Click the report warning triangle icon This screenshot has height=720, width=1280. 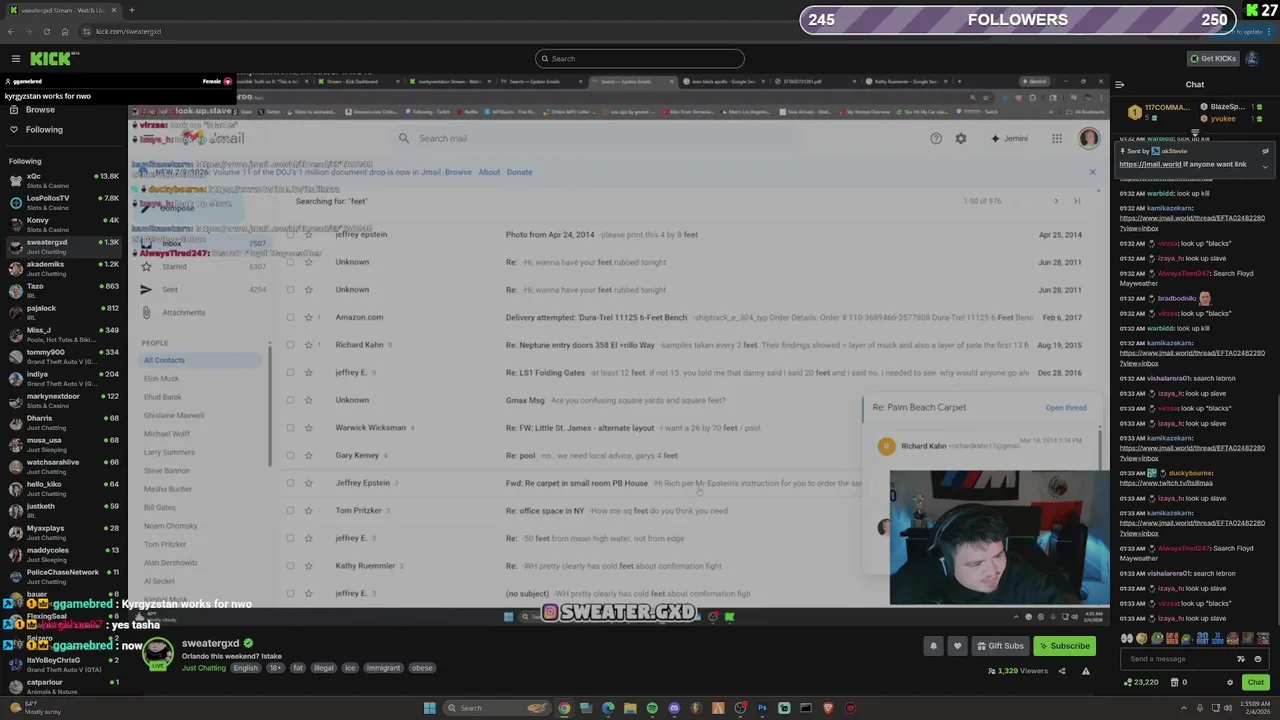tap(1085, 671)
